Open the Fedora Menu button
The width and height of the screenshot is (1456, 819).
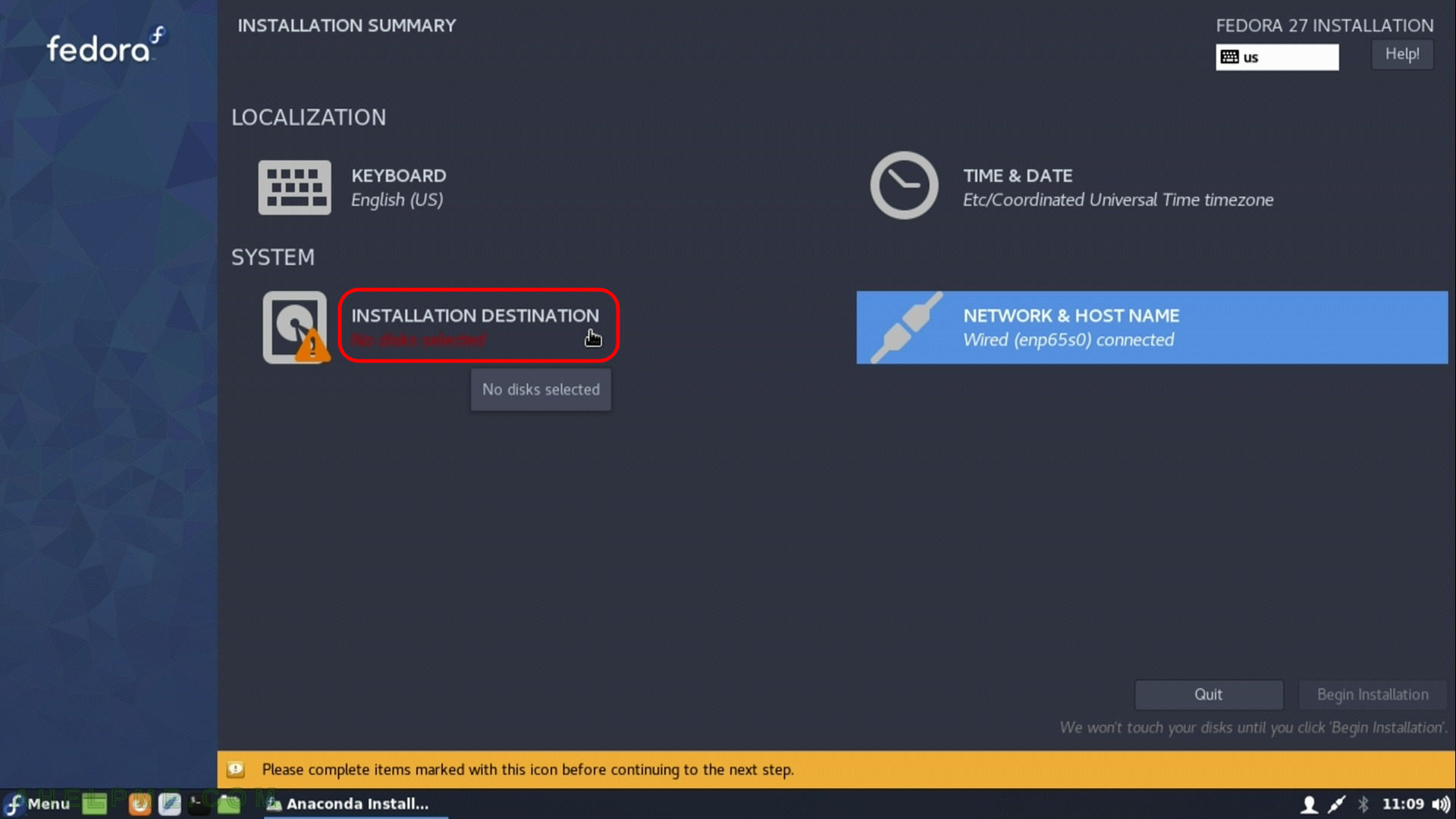click(x=37, y=804)
